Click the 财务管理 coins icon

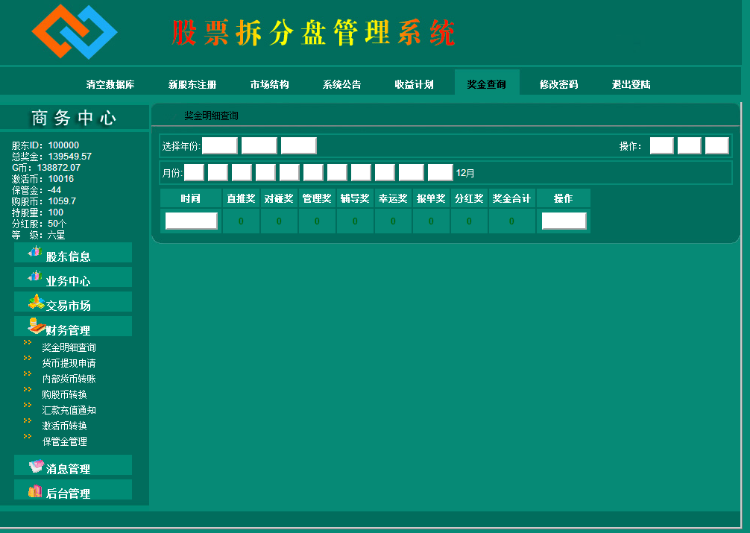coord(36,326)
